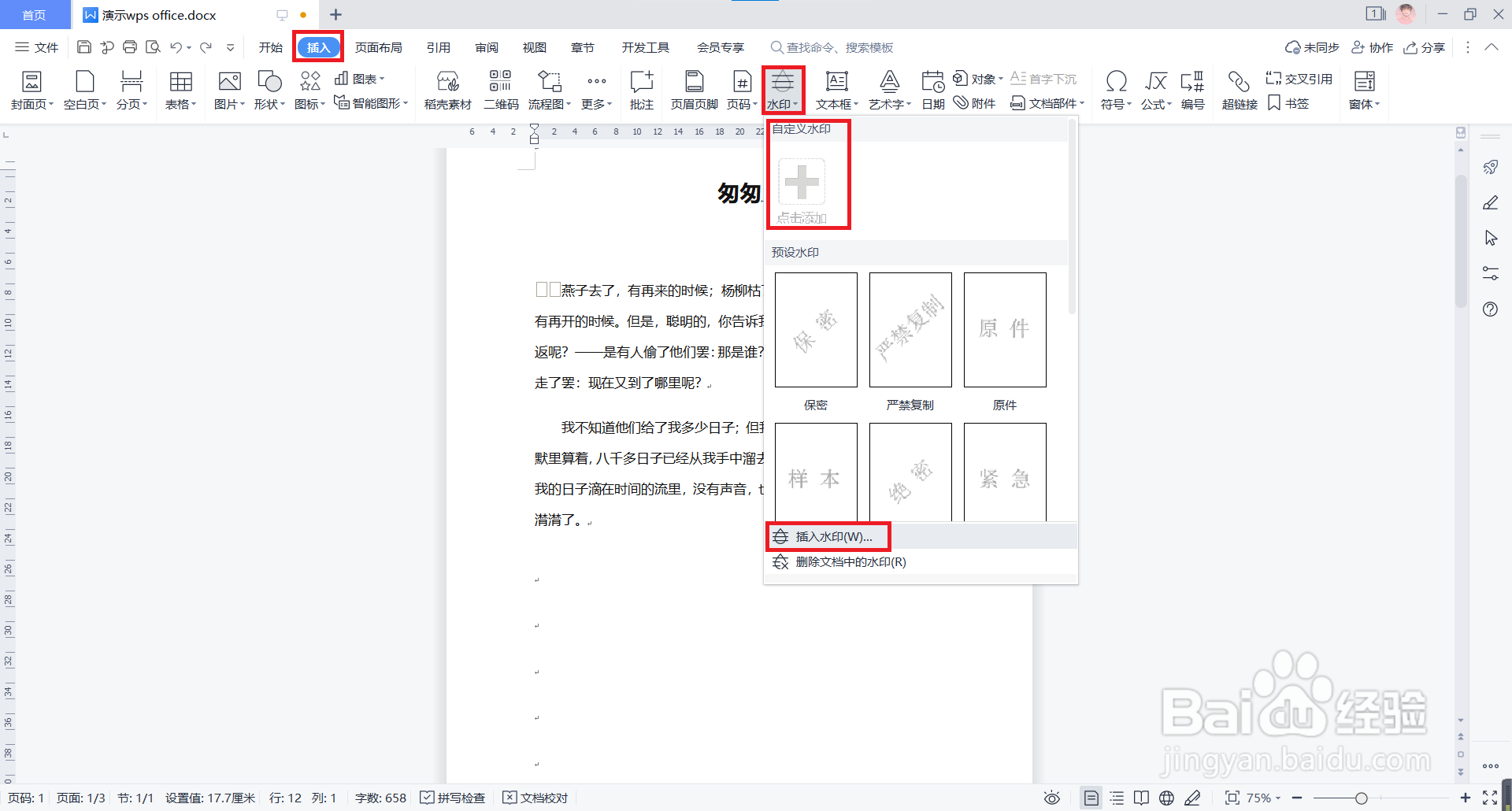Insert a QR code using 二维码
Screen dimensions: 1512x811
pos(499,89)
